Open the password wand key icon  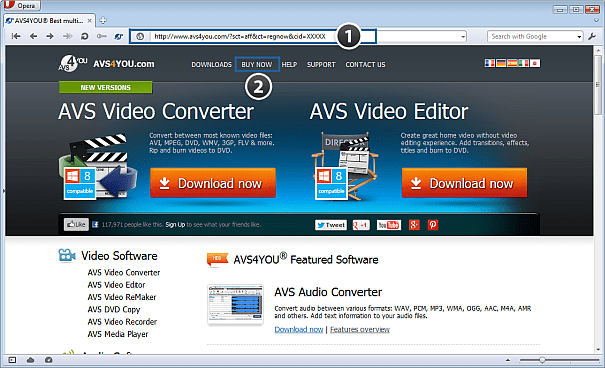pos(101,36)
